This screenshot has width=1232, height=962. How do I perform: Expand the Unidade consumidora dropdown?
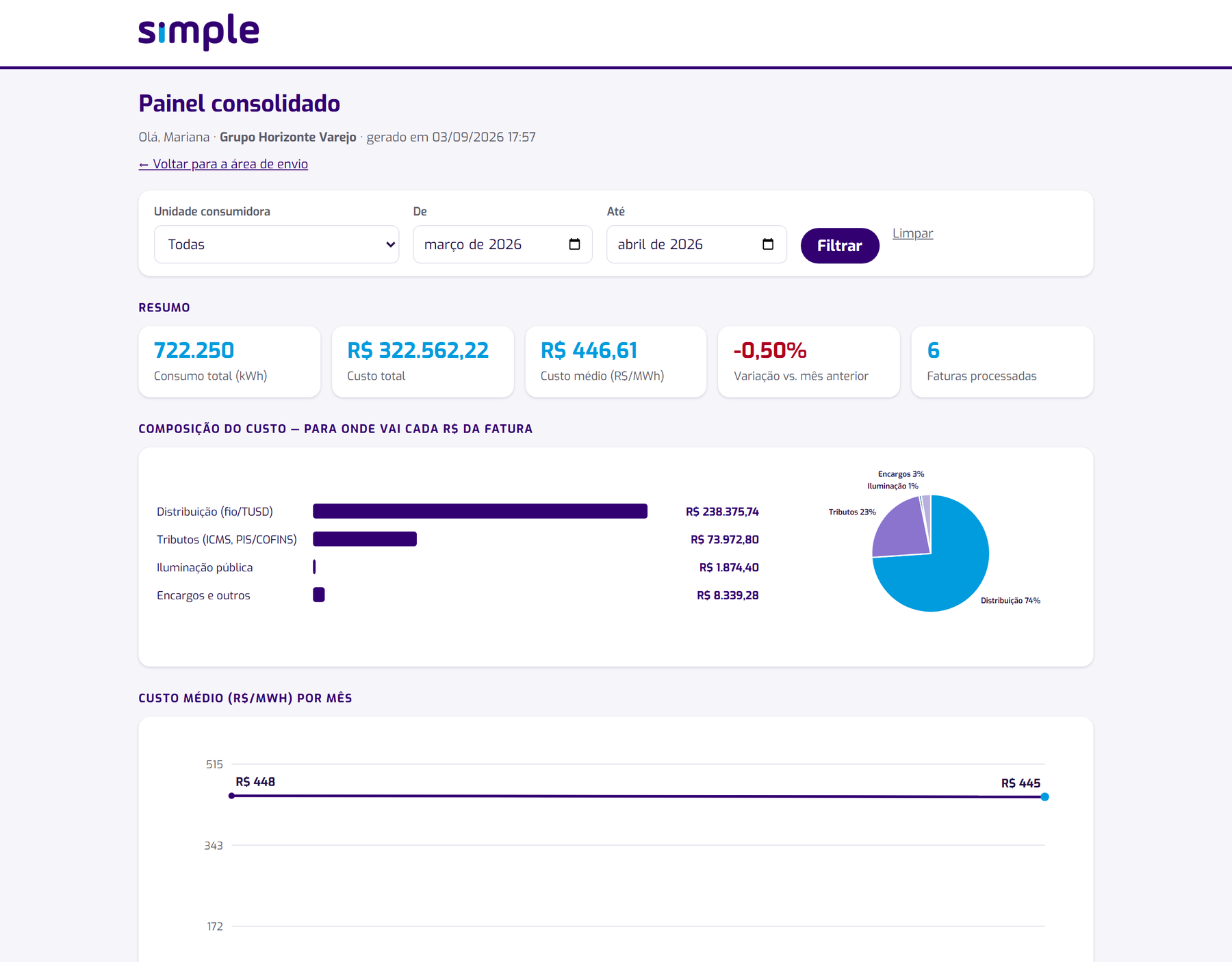(277, 244)
